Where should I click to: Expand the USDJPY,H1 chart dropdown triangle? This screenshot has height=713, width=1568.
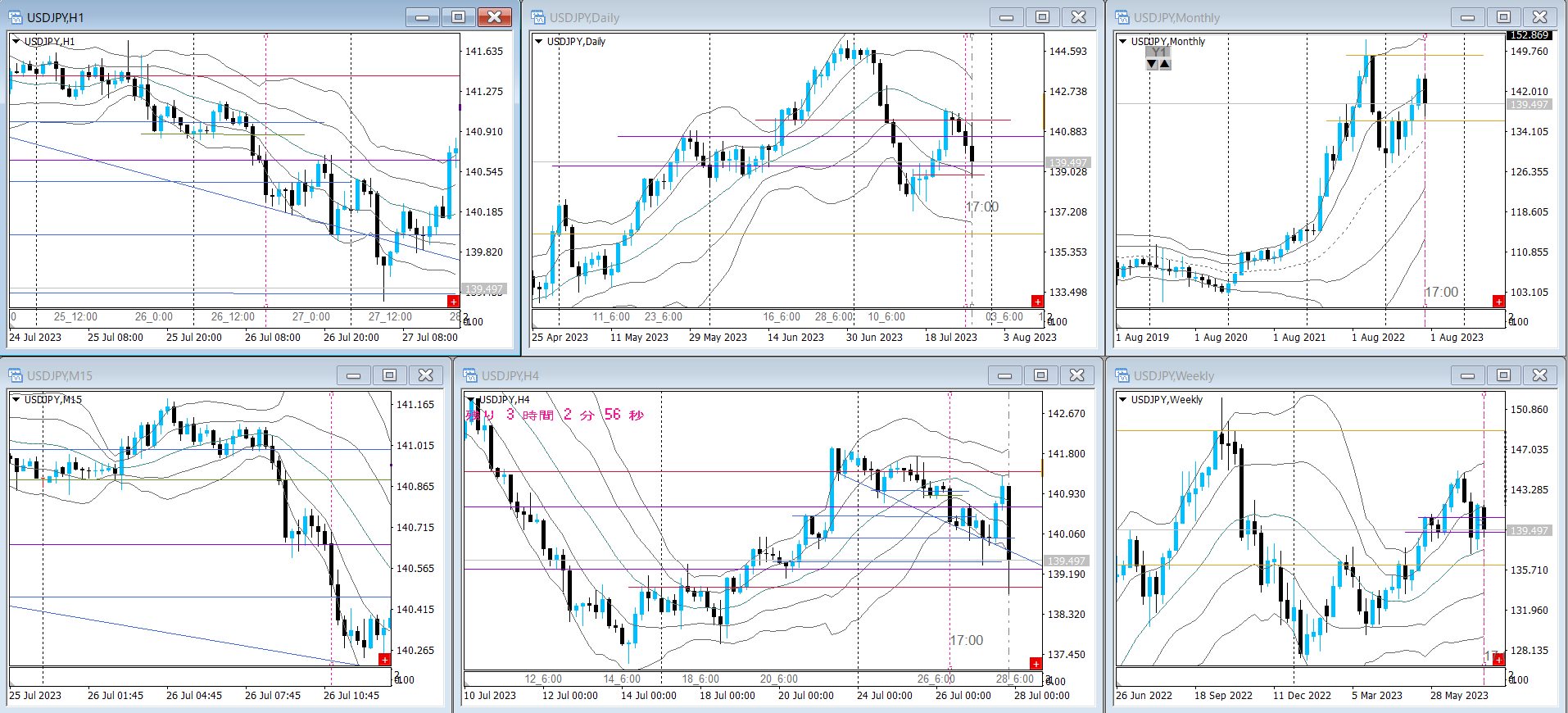click(16, 41)
